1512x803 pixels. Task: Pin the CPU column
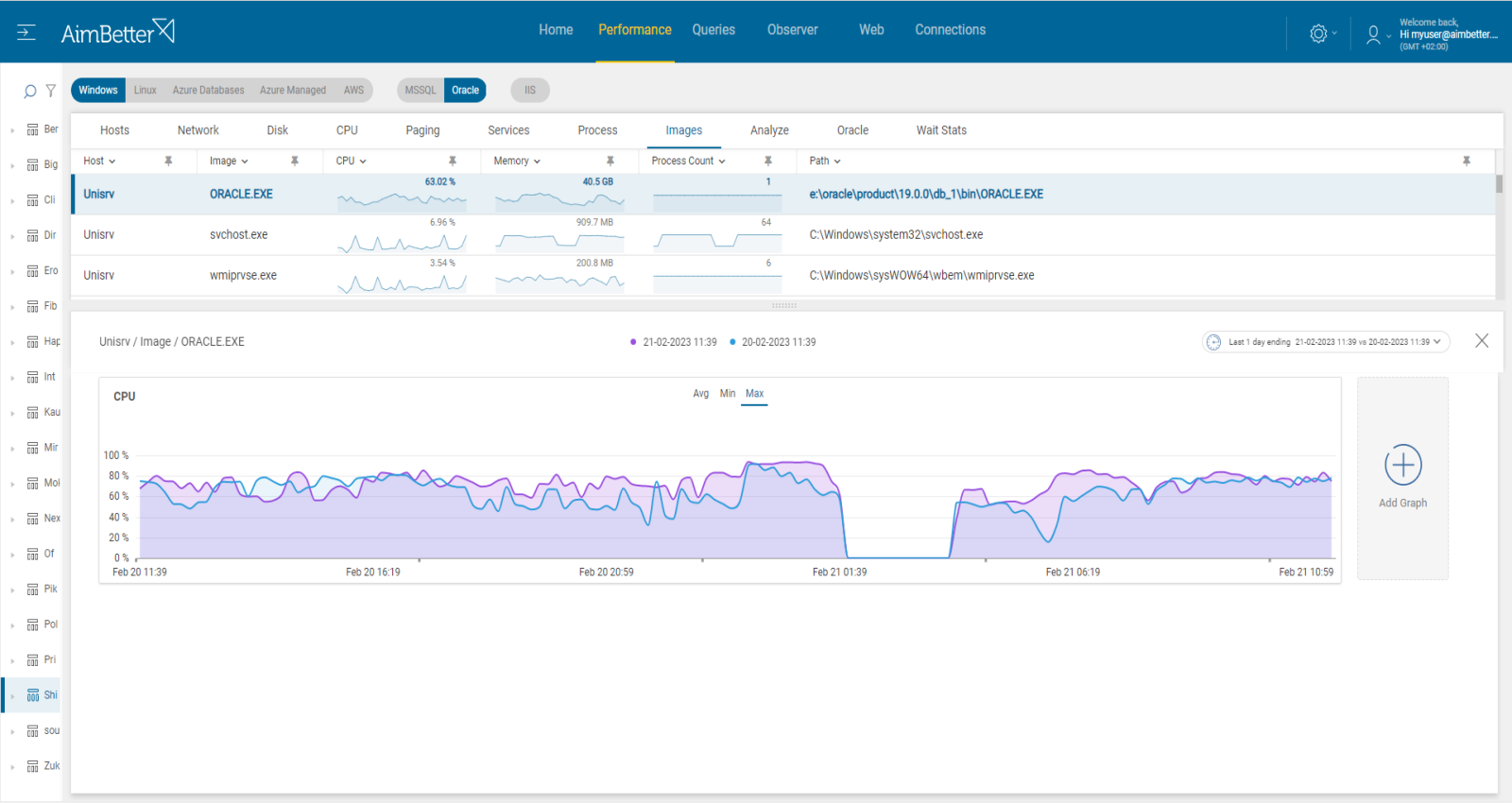click(x=453, y=161)
